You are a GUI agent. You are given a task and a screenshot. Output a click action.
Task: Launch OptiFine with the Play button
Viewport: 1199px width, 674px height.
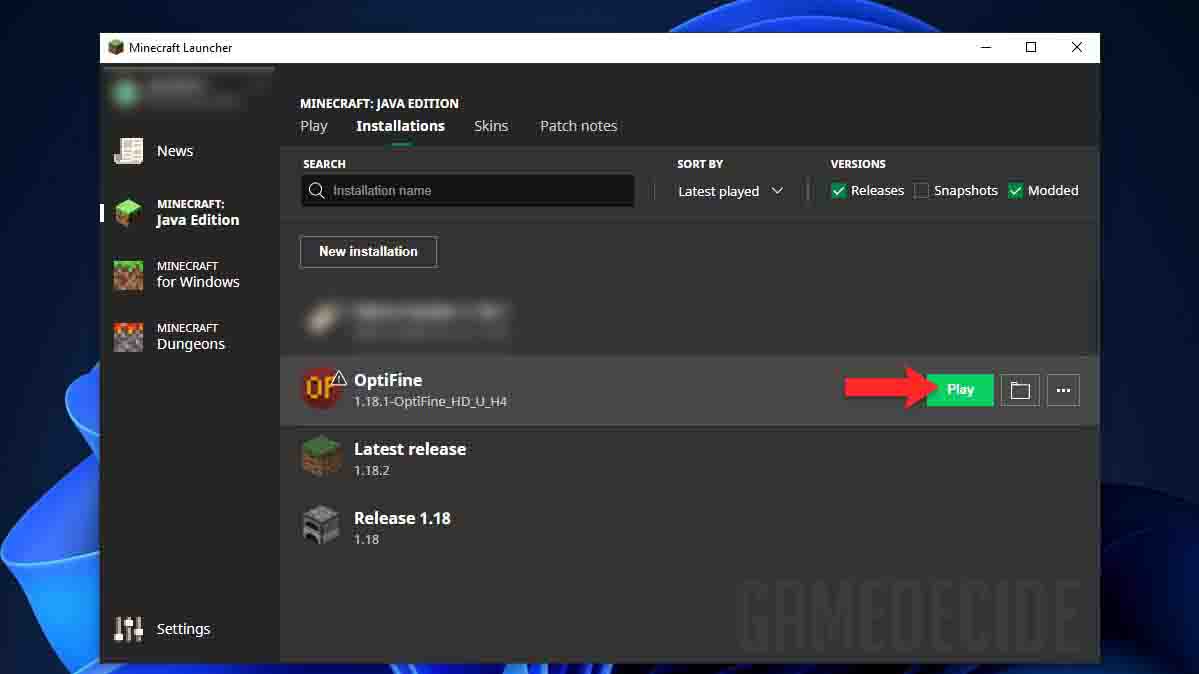point(960,390)
